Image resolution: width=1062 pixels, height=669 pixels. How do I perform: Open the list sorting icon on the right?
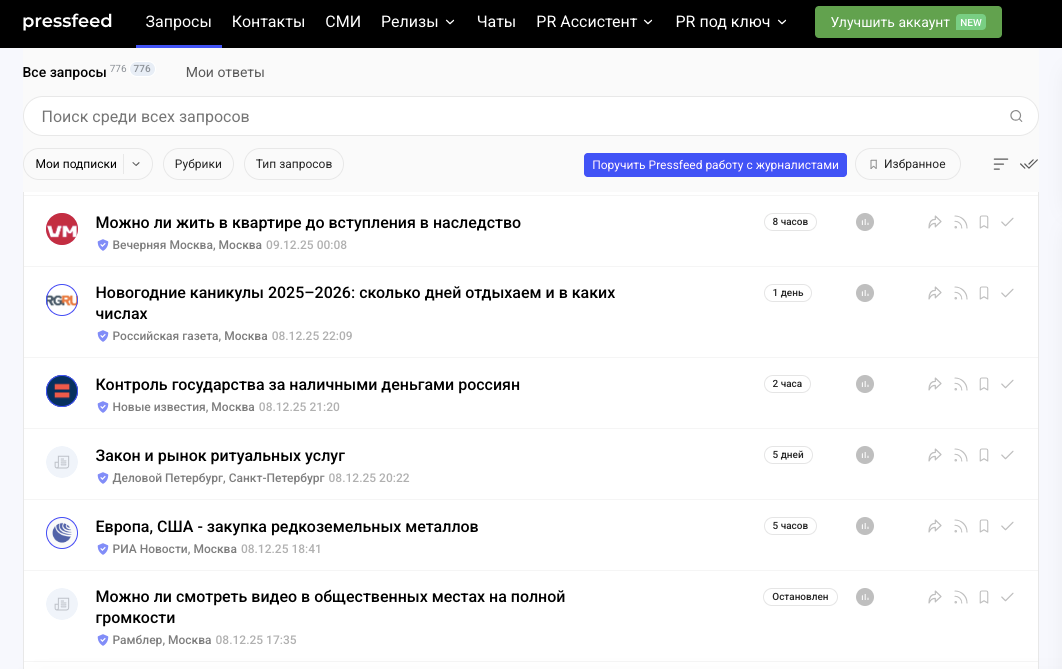coord(1000,164)
